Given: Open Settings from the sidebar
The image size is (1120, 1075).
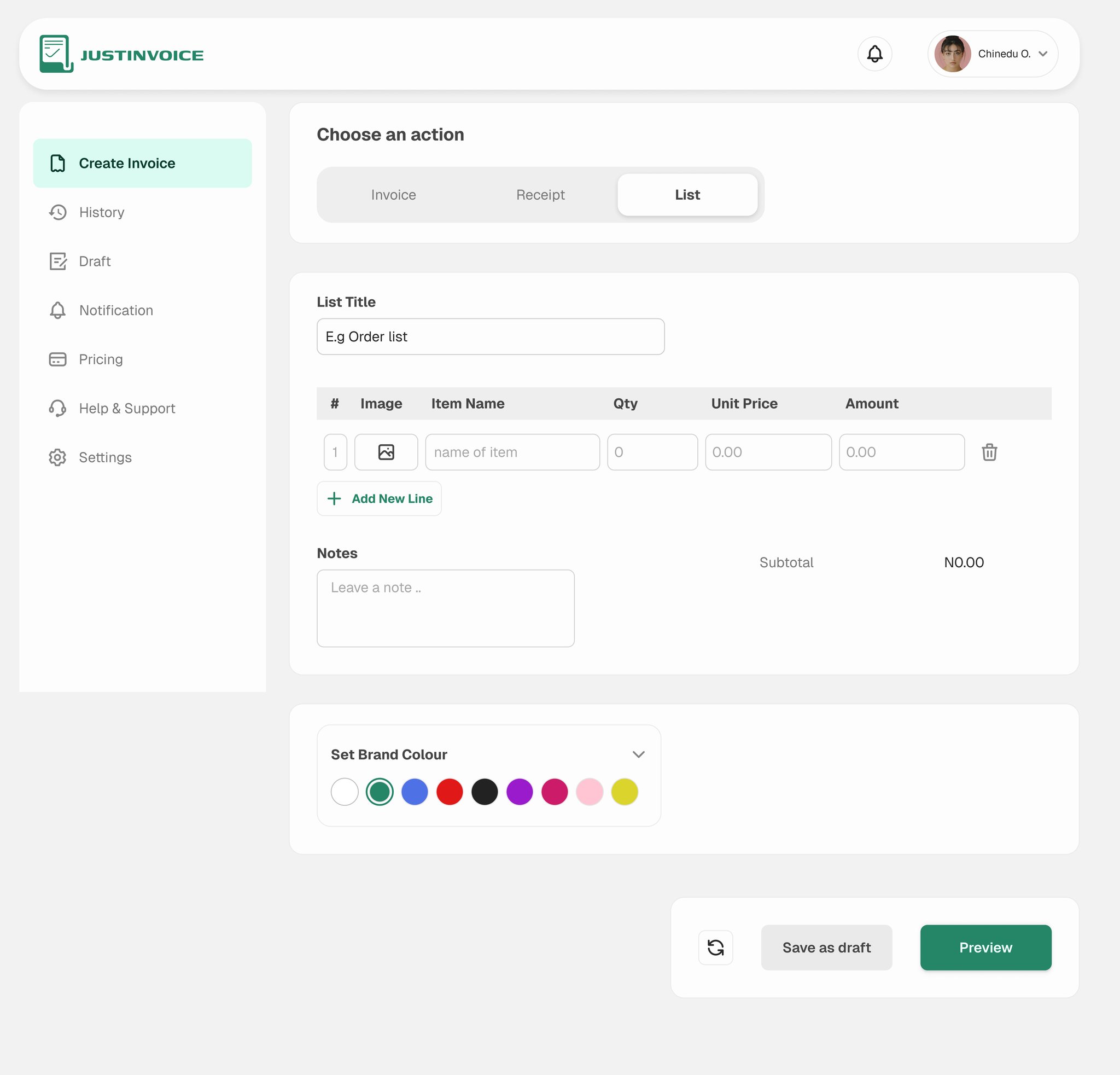Looking at the screenshot, I should [x=105, y=457].
